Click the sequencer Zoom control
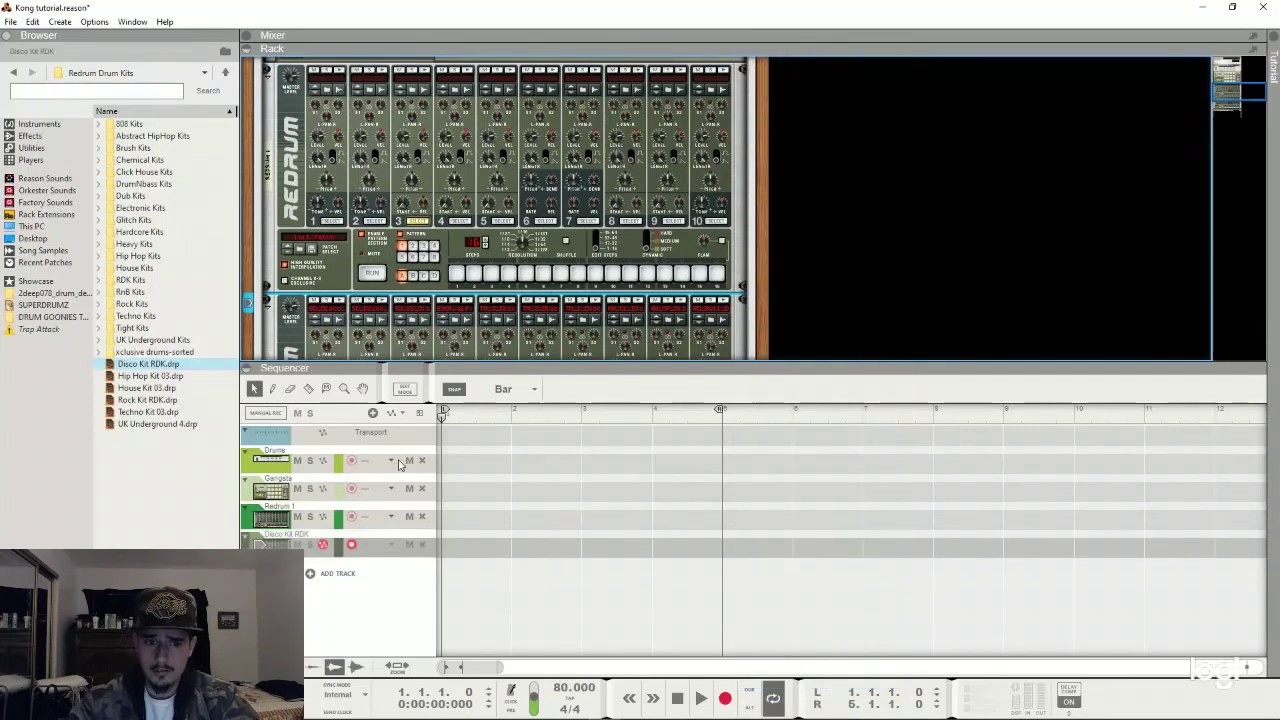The width and height of the screenshot is (1280, 720). pos(397,667)
